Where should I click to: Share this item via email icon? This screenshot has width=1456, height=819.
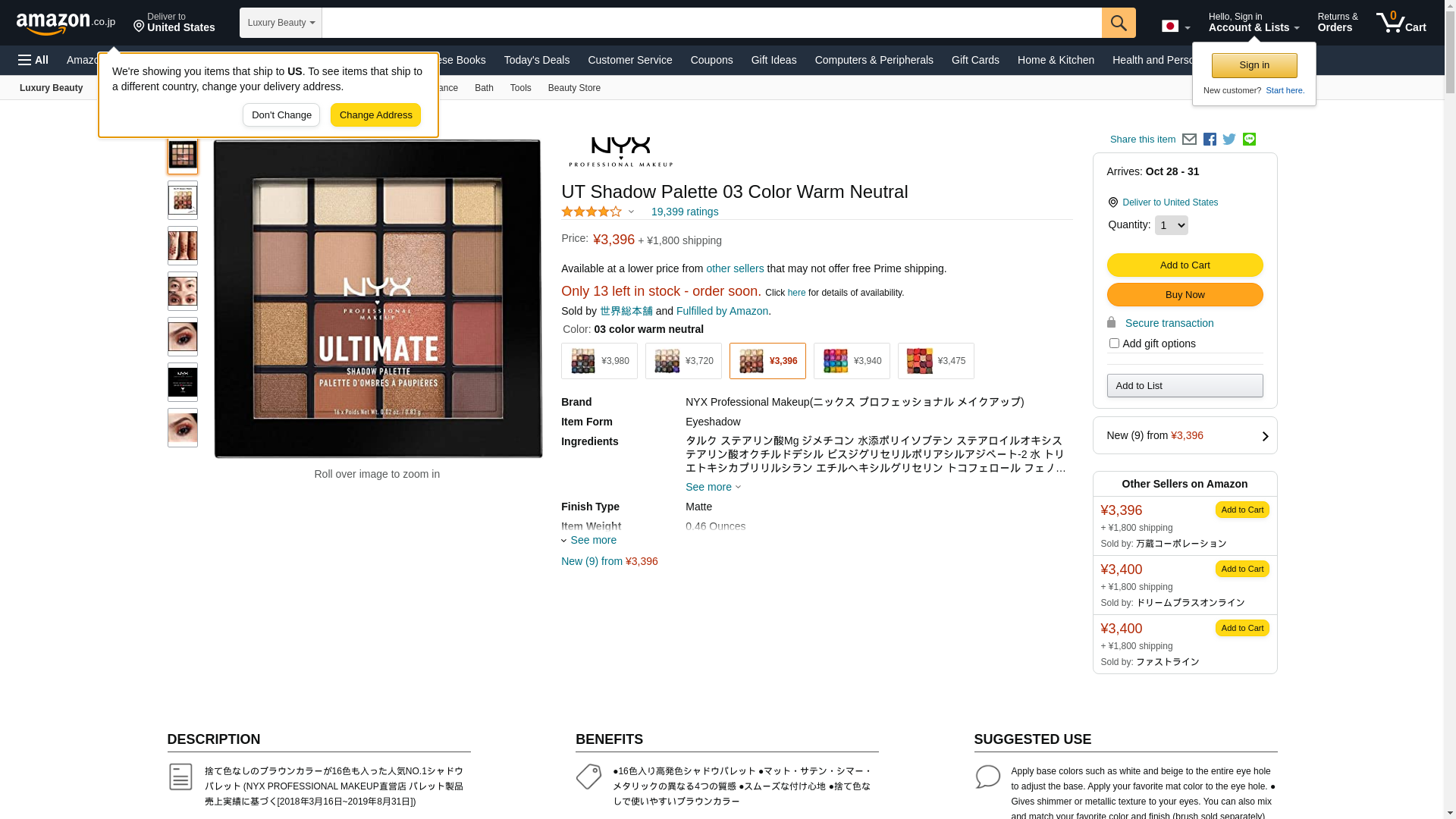pyautogui.click(x=1189, y=140)
